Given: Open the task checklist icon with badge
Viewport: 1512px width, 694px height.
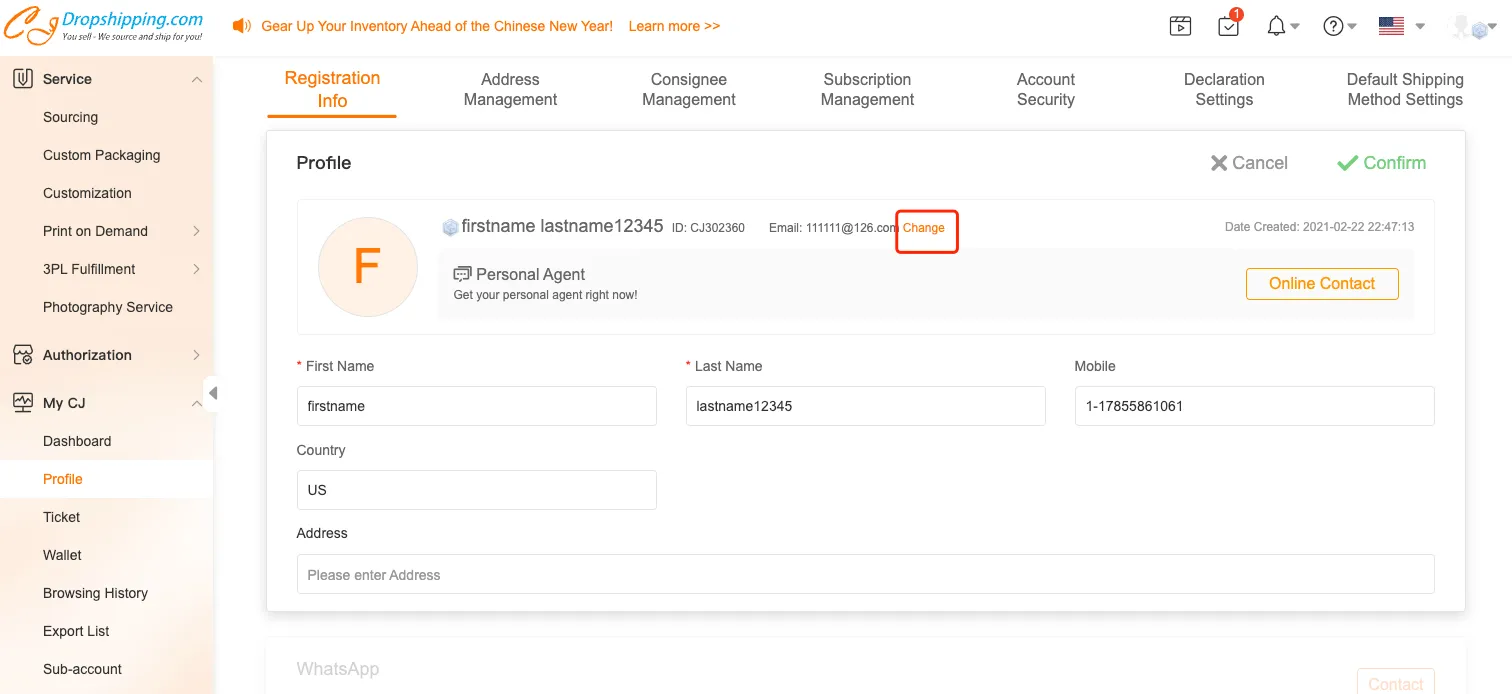Looking at the screenshot, I should coord(1229,27).
